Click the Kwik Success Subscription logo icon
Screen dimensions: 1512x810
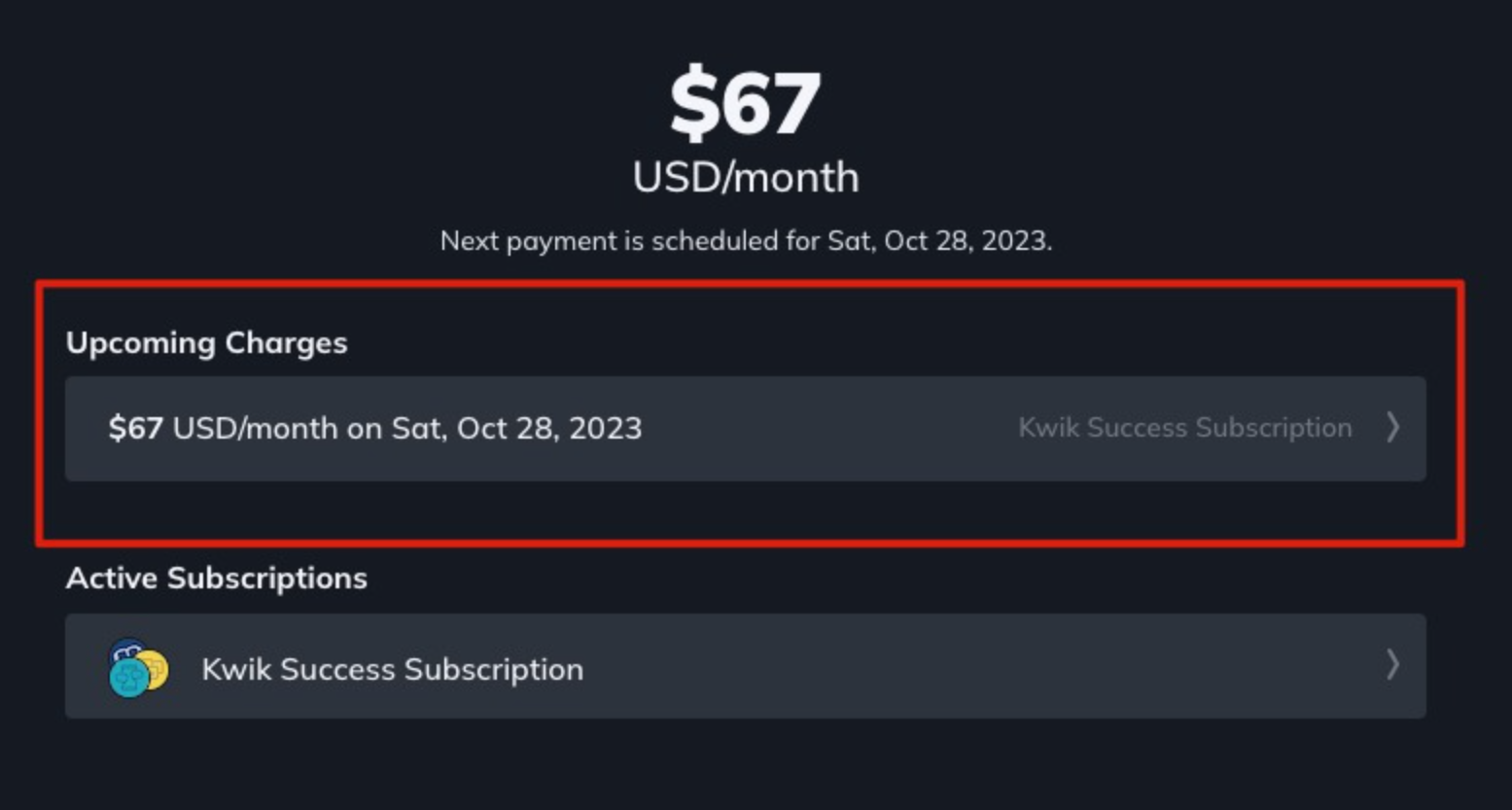point(138,667)
